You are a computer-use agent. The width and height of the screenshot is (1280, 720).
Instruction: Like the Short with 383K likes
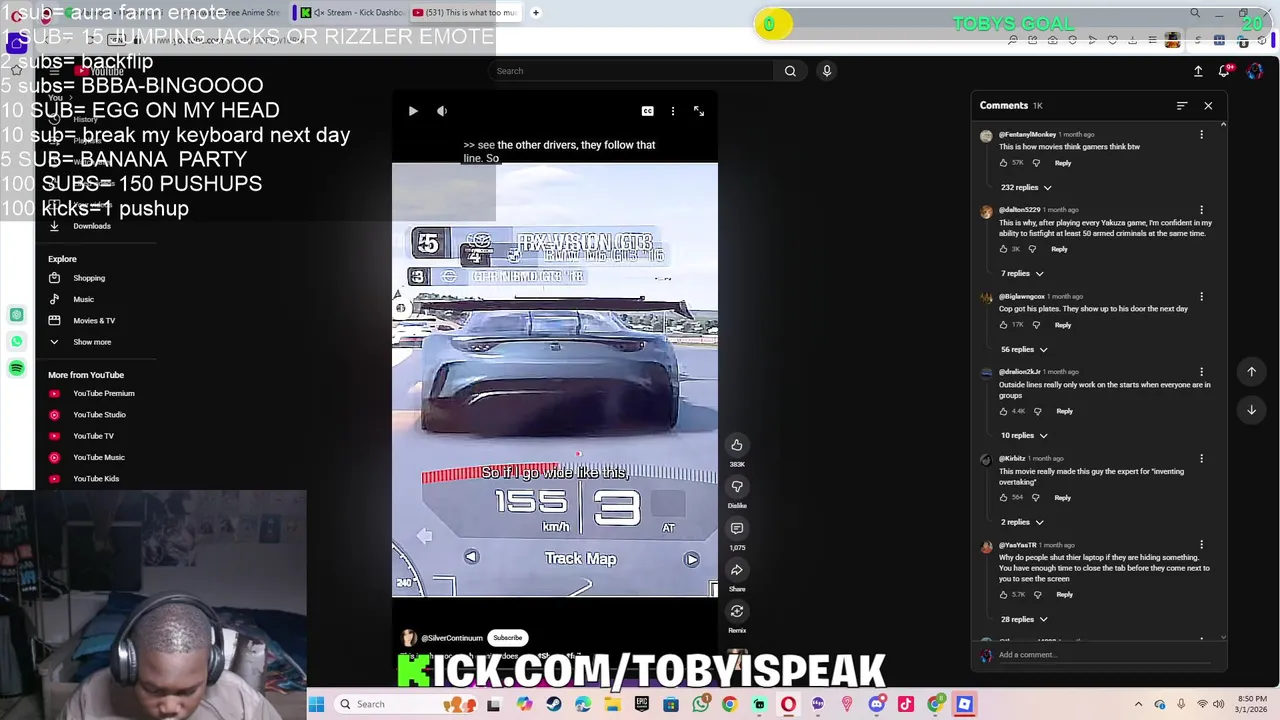tap(737, 445)
